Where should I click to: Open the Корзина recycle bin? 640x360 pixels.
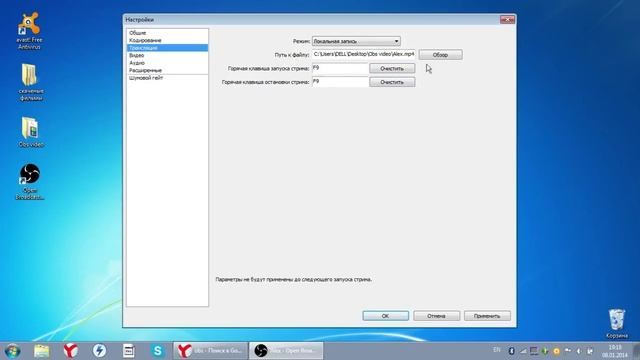click(617, 324)
